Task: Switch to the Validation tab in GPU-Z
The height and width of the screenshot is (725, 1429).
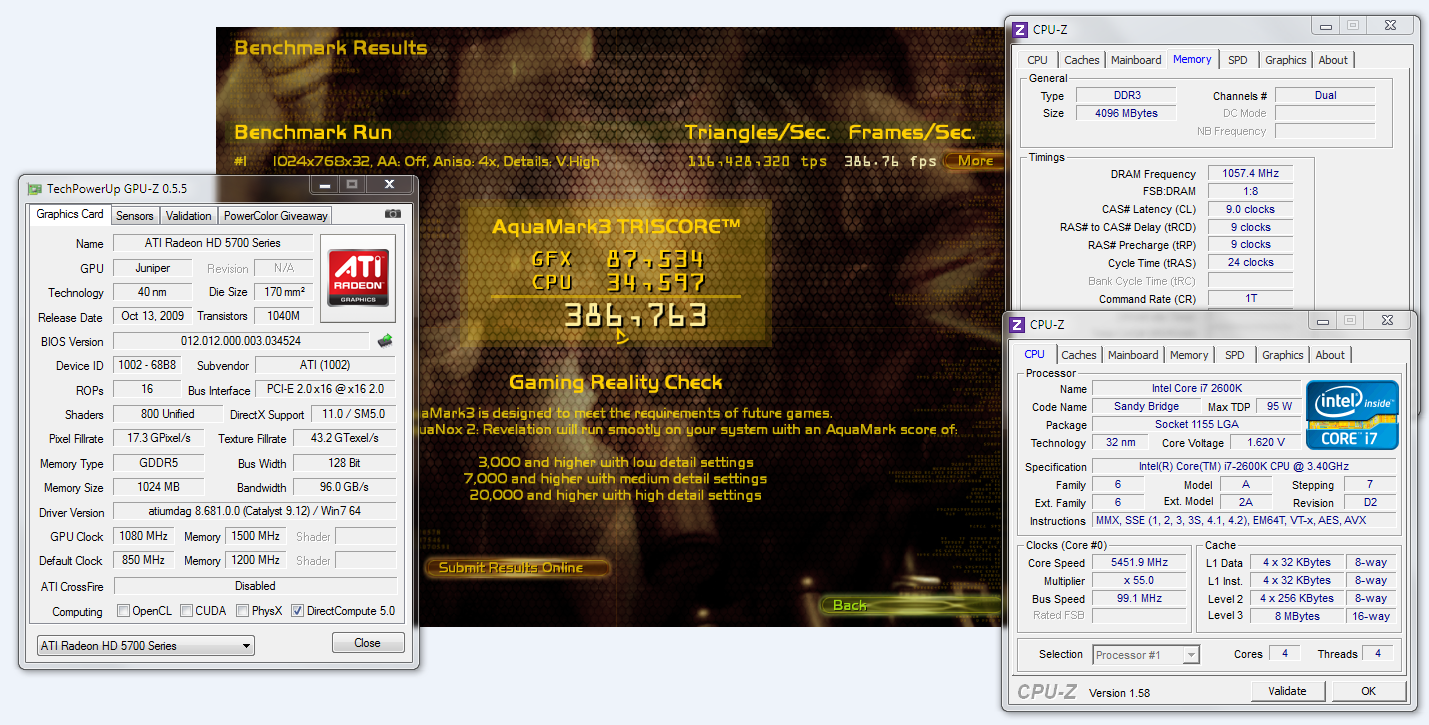Action: pos(189,216)
